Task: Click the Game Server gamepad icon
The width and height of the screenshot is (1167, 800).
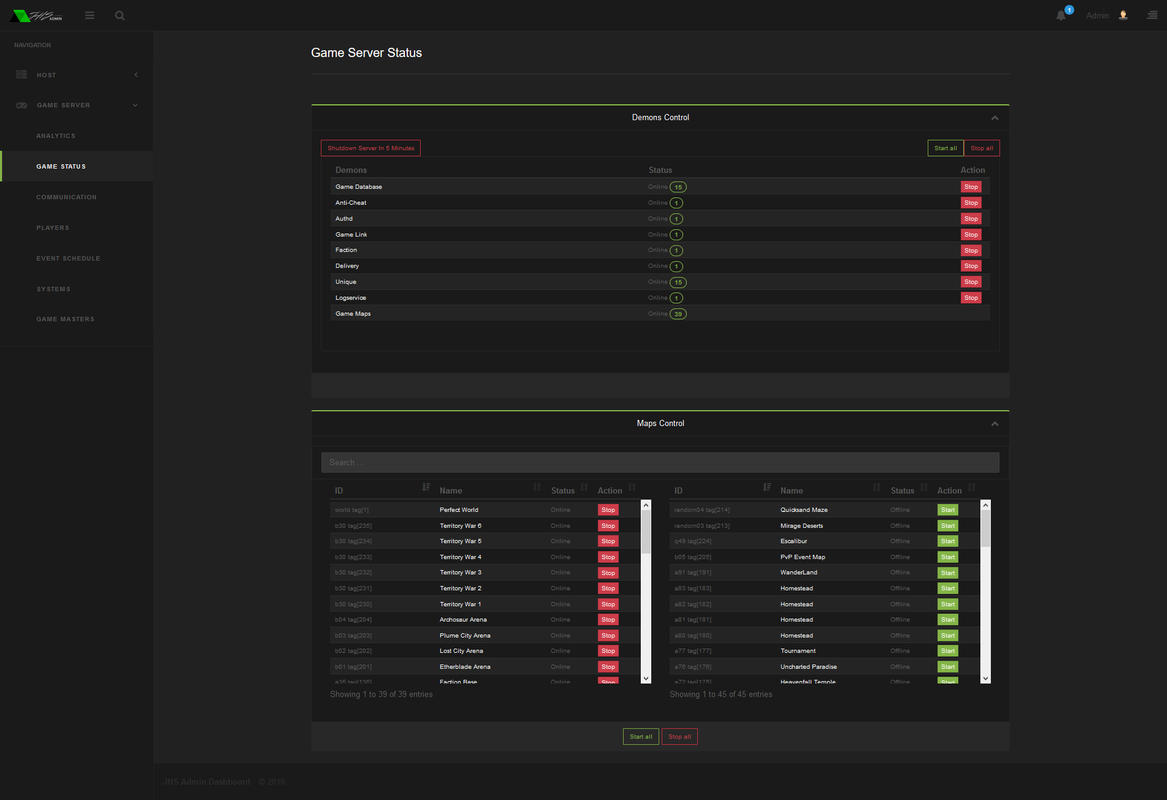Action: pyautogui.click(x=22, y=105)
